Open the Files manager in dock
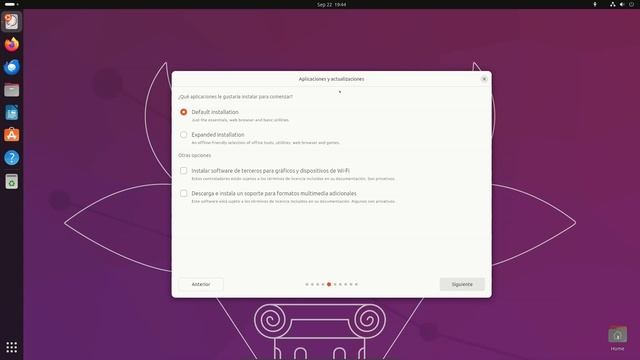 11,90
